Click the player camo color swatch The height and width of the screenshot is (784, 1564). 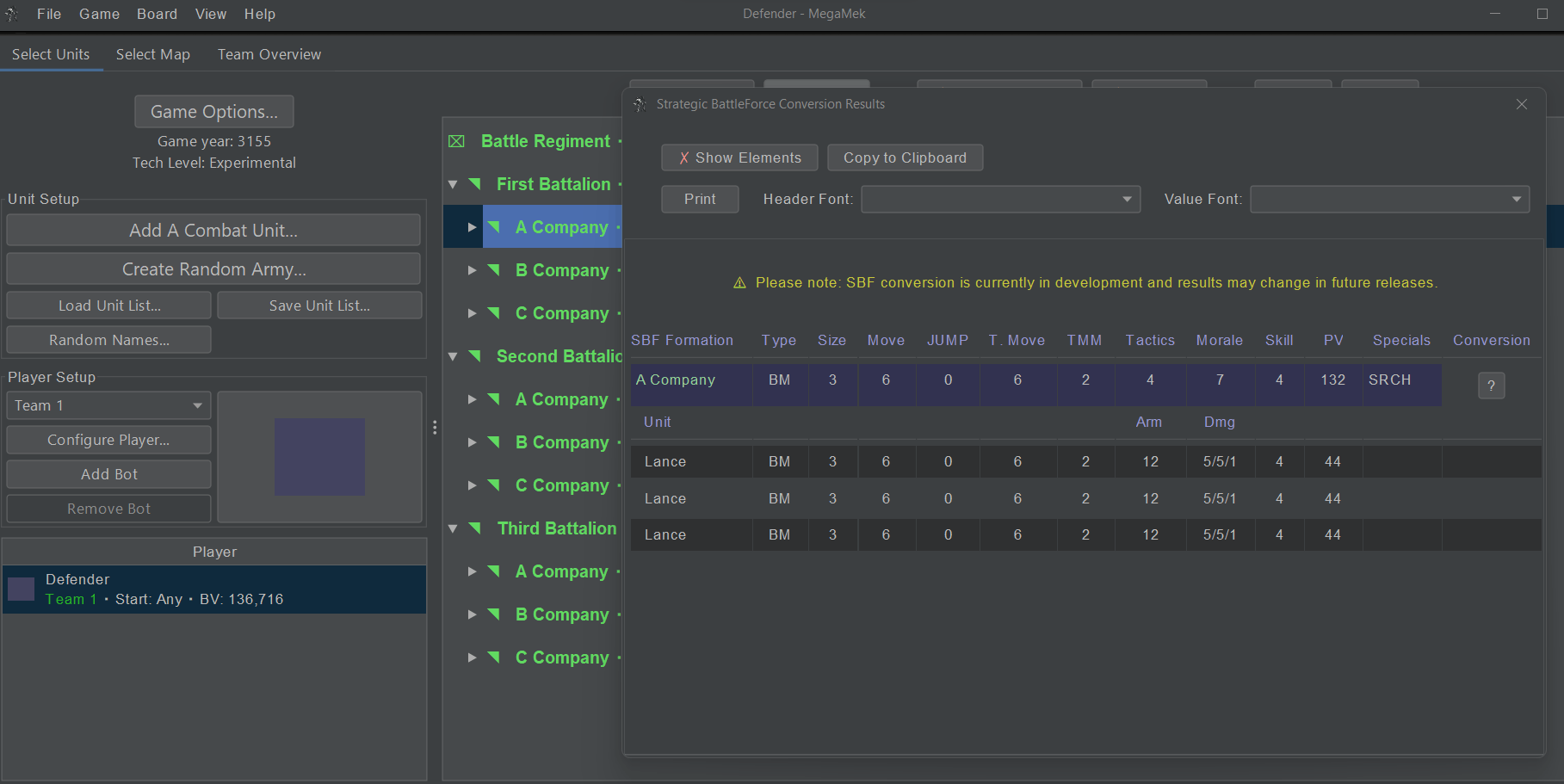[319, 457]
